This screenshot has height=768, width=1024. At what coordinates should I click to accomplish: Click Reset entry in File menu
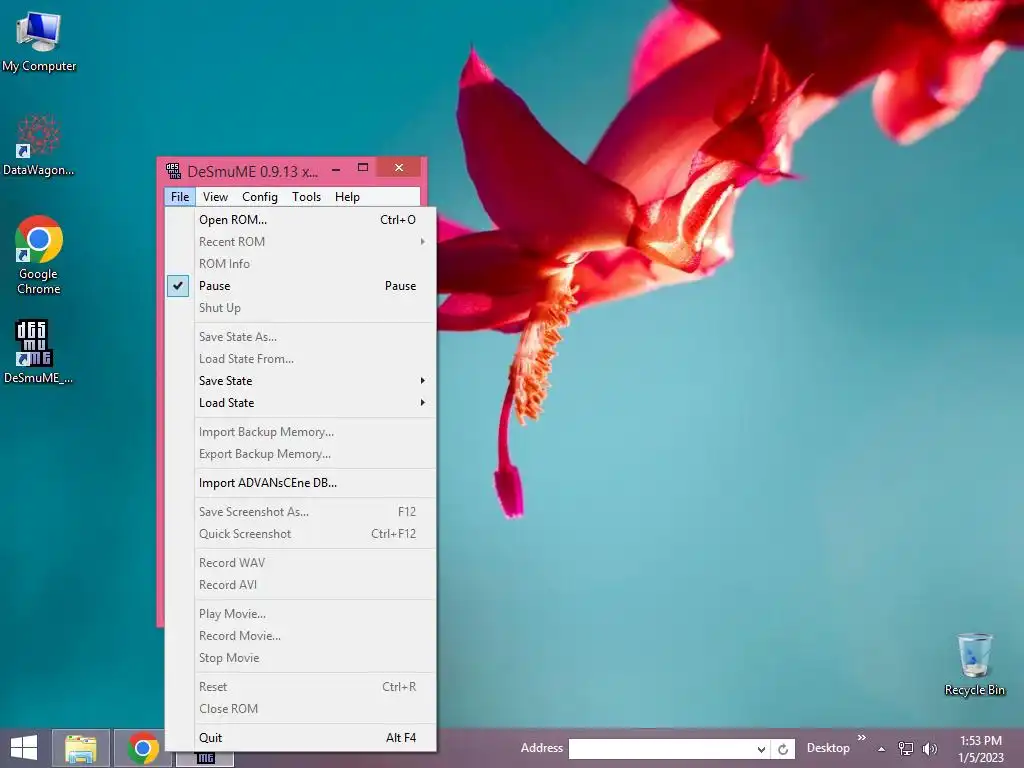(x=300, y=687)
